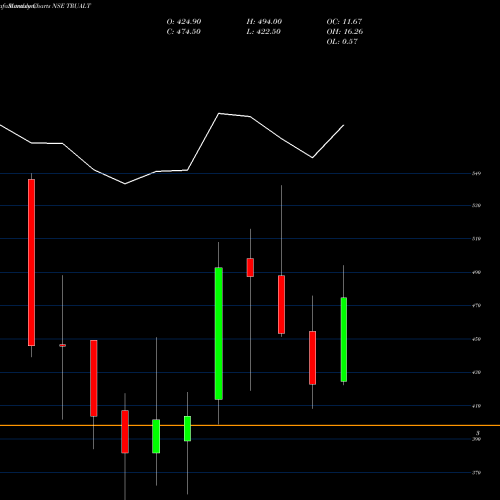Select the tallest red candle body
Image resolution: width=500 pixels, height=500 pixels.
[x=31, y=262]
